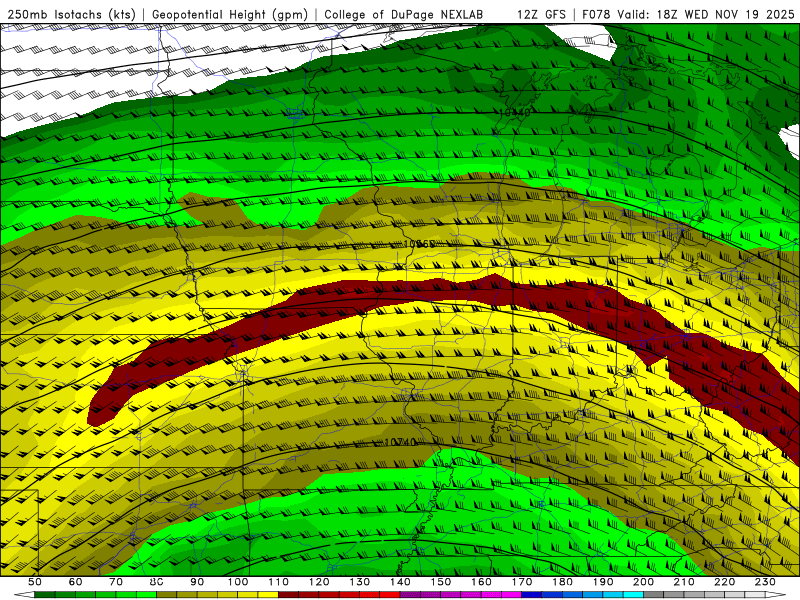Viewport: 800px width, 600px height.
Task: Click the 10740 height contour label
Action: click(x=400, y=442)
